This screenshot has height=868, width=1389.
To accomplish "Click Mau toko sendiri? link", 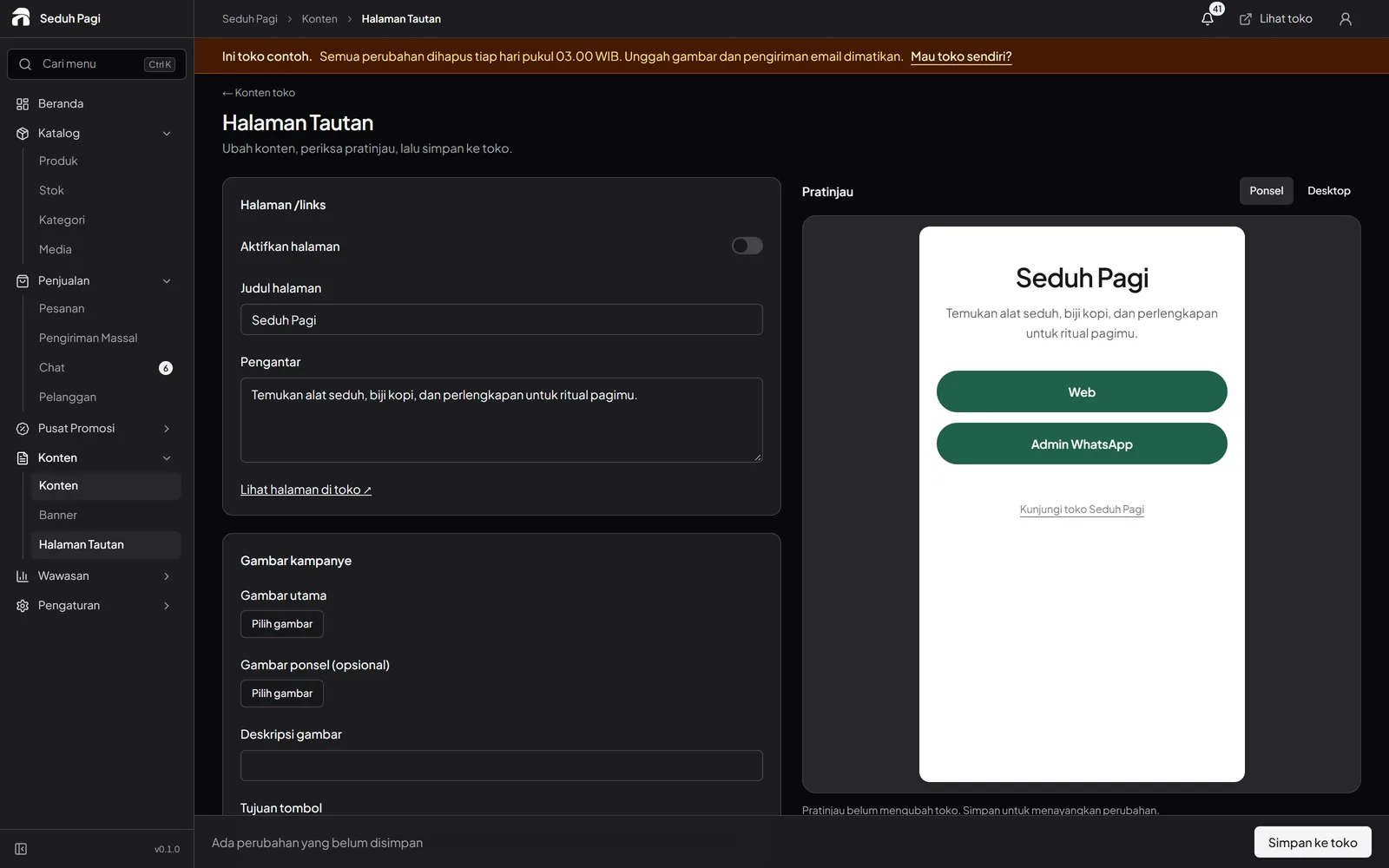I will [961, 56].
